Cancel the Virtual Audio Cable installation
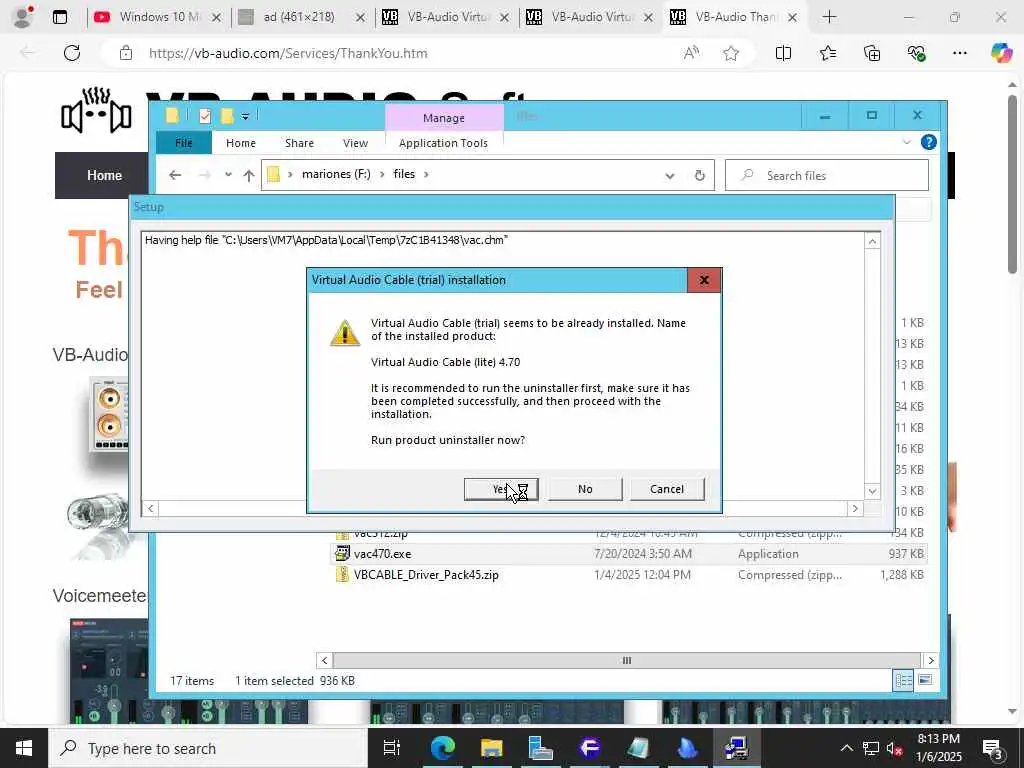Screen dimensions: 1024x768 point(667,489)
